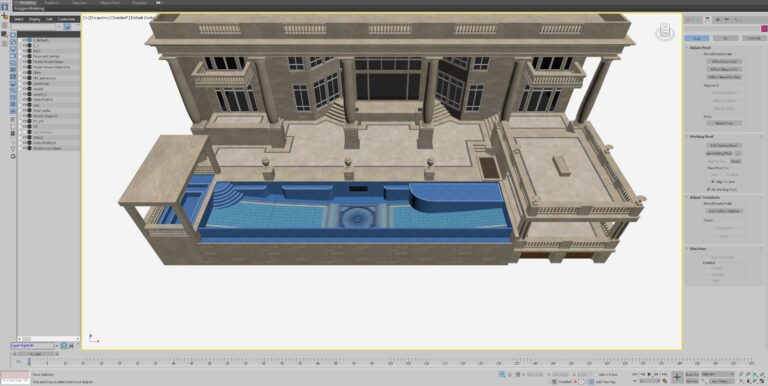This screenshot has width=768, height=386.
Task: Toggle the Selection Lock icon in status bar
Action: coord(510,374)
